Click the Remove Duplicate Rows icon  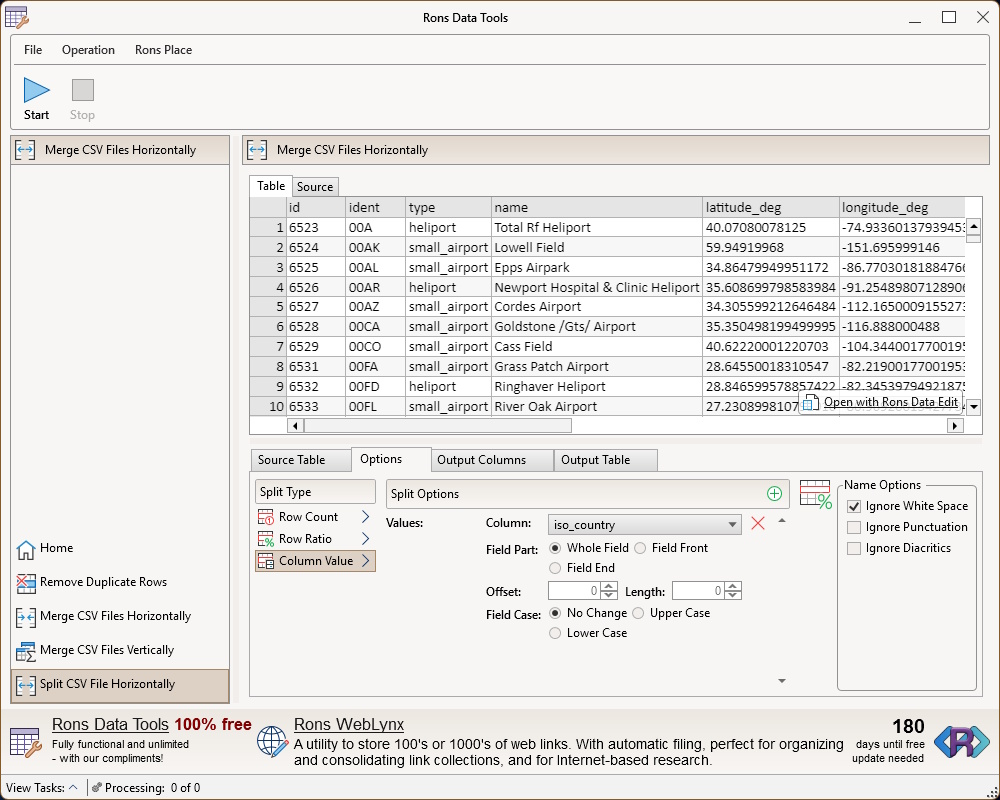point(26,583)
